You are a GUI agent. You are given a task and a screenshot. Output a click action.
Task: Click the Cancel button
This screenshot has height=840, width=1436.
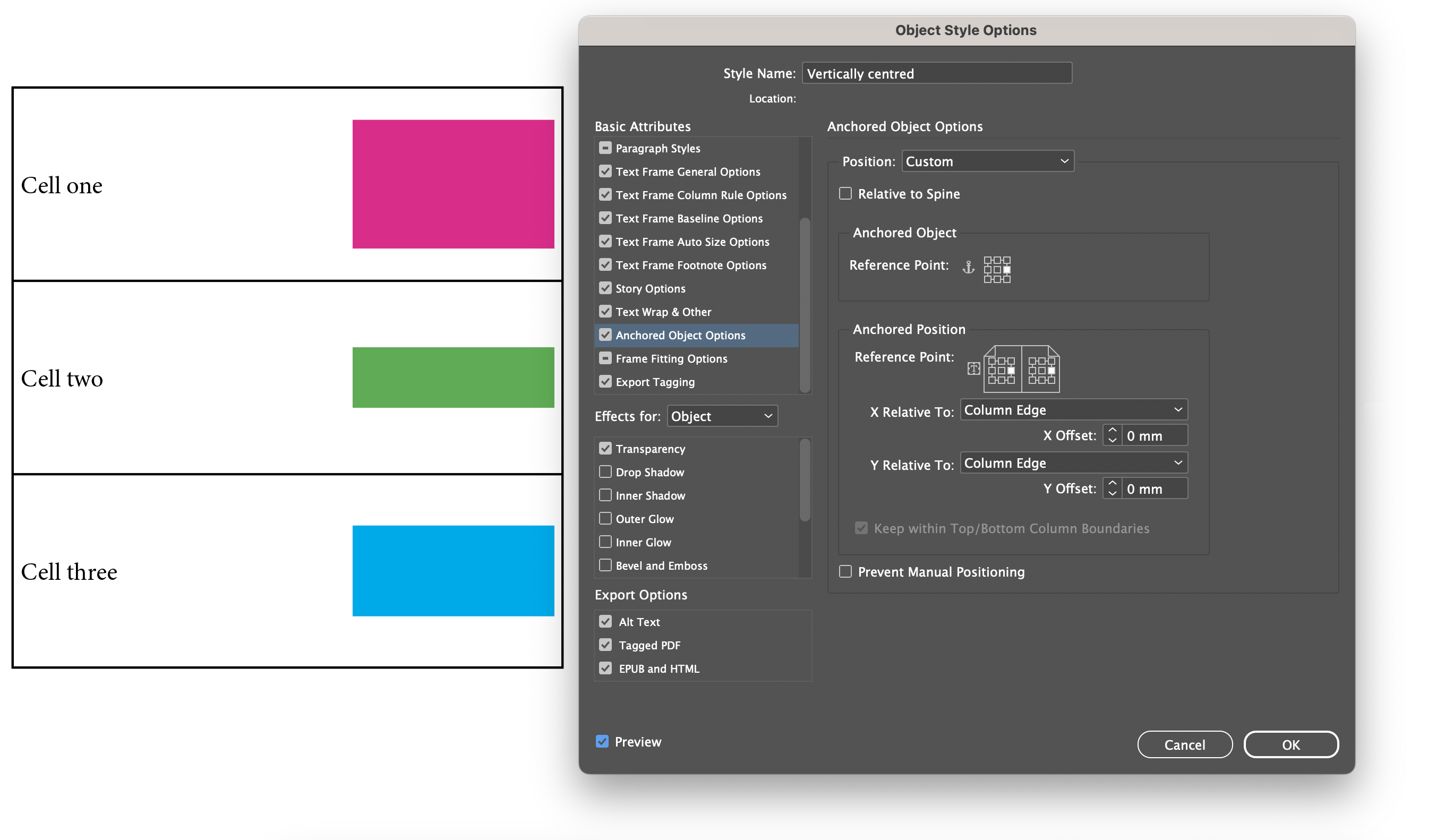click(x=1185, y=744)
